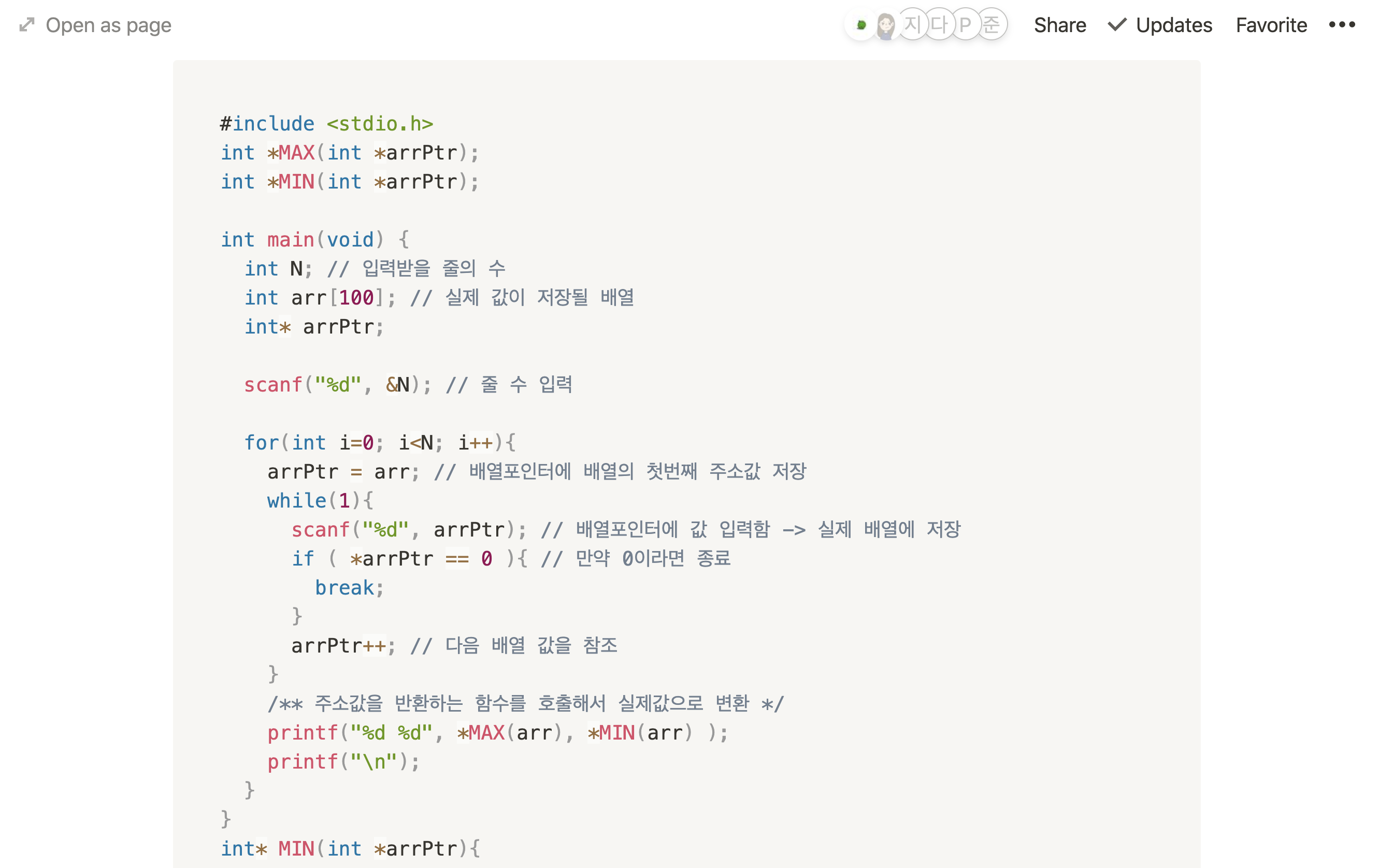The image size is (1379, 868).
Task: Open the Updates panel
Action: [x=1173, y=25]
